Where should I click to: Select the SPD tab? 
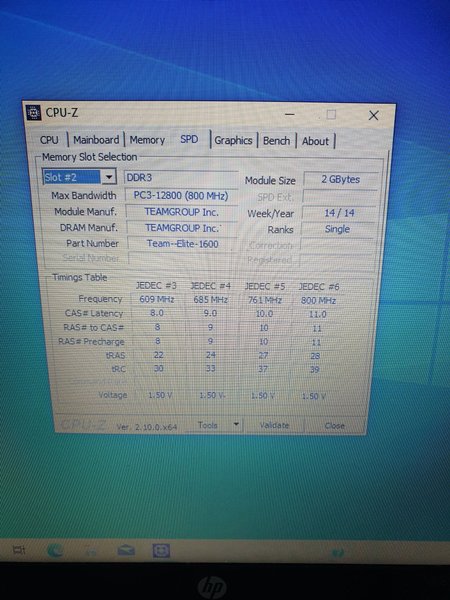(189, 139)
